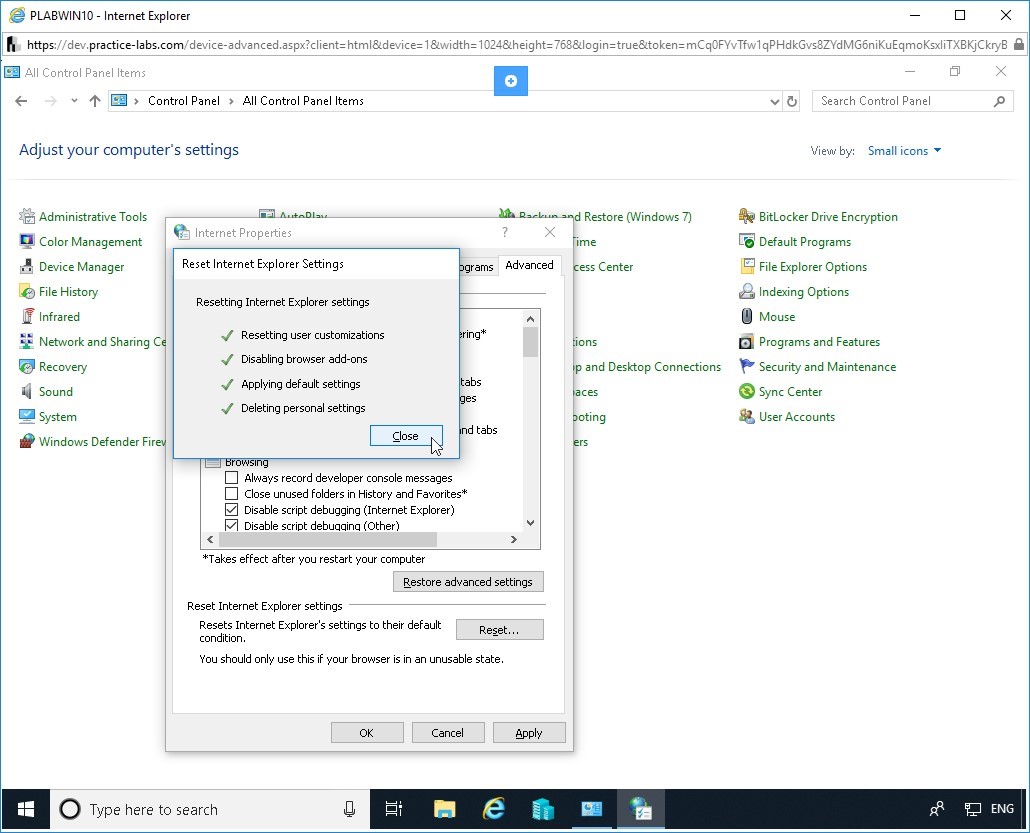Click the Reset... button
The width and height of the screenshot is (1030, 833).
499,629
